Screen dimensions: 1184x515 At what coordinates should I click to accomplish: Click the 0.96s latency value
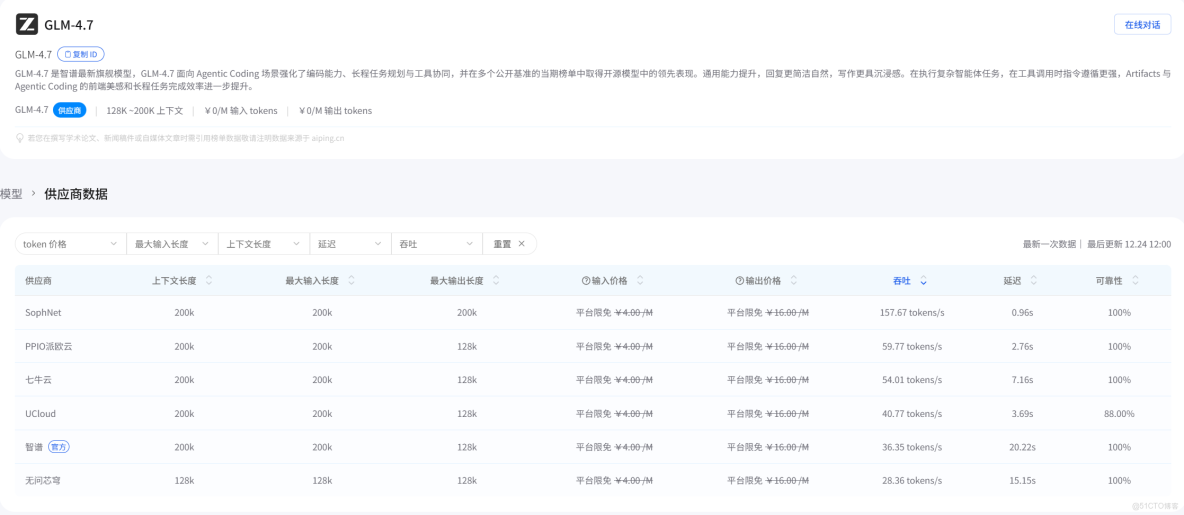[x=1022, y=313]
